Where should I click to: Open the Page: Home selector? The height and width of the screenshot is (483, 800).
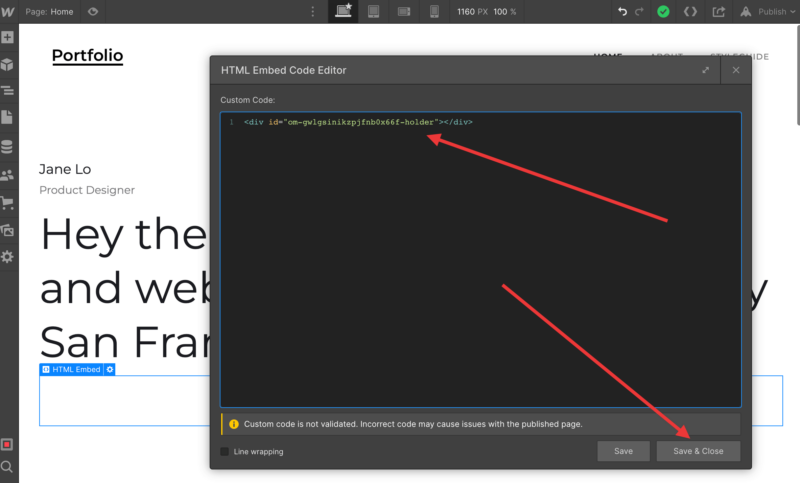coord(48,12)
